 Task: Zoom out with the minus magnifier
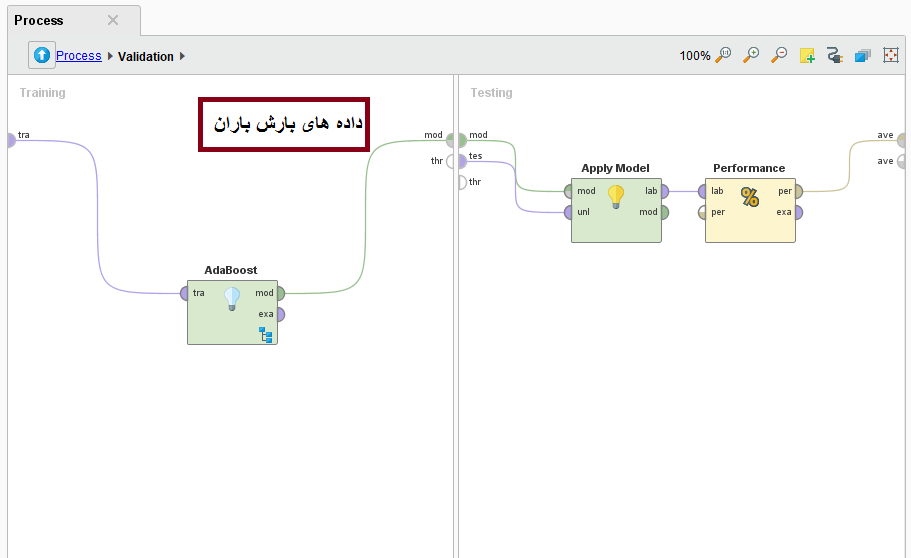[x=779, y=56]
